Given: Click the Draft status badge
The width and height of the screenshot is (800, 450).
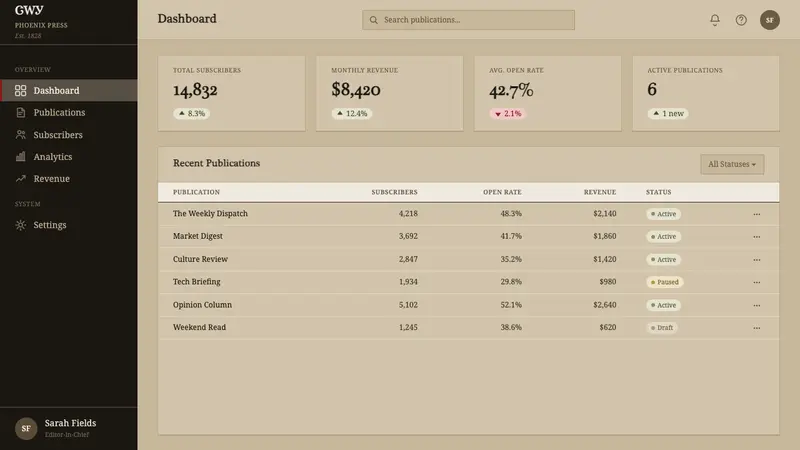Looking at the screenshot, I should click(x=662, y=328).
